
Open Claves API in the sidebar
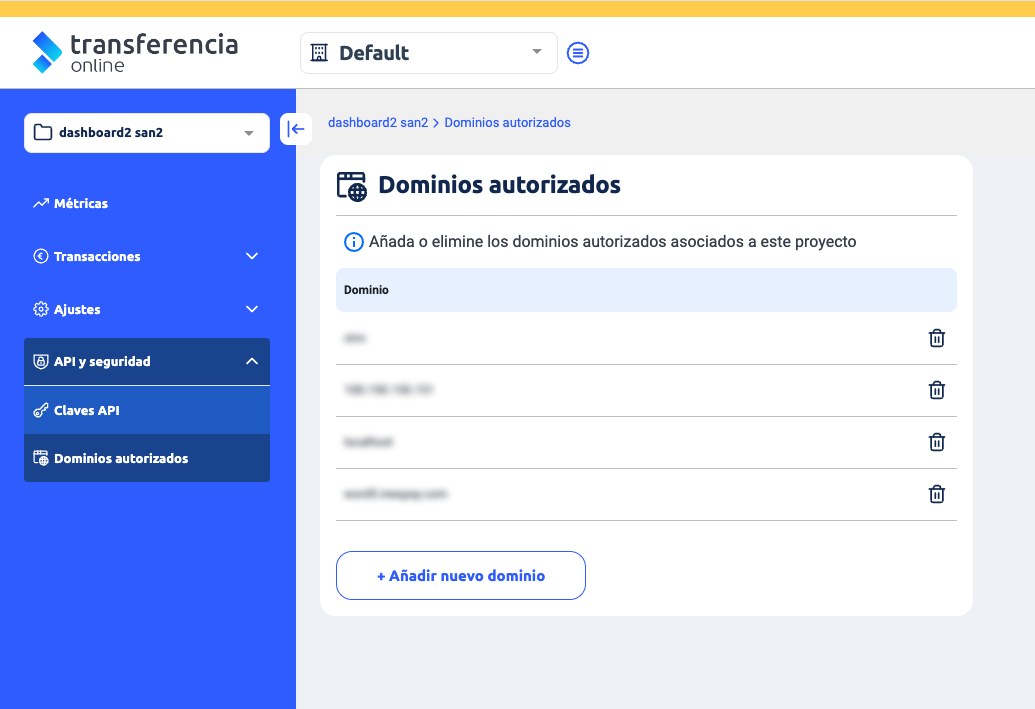(87, 410)
